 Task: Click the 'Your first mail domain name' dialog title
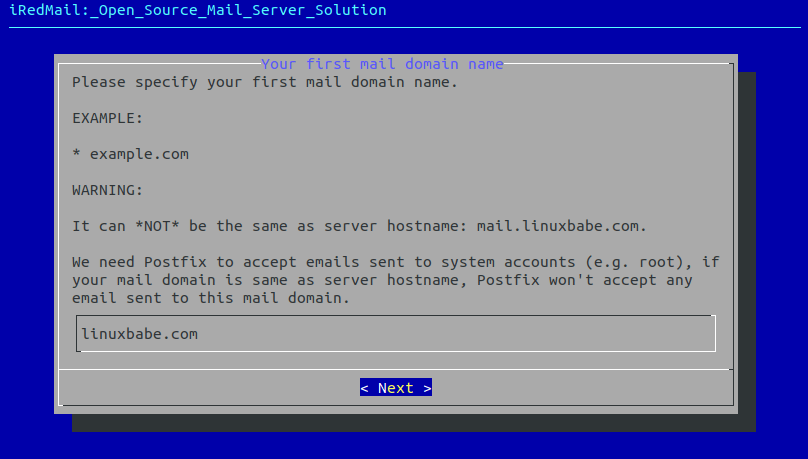(382, 64)
